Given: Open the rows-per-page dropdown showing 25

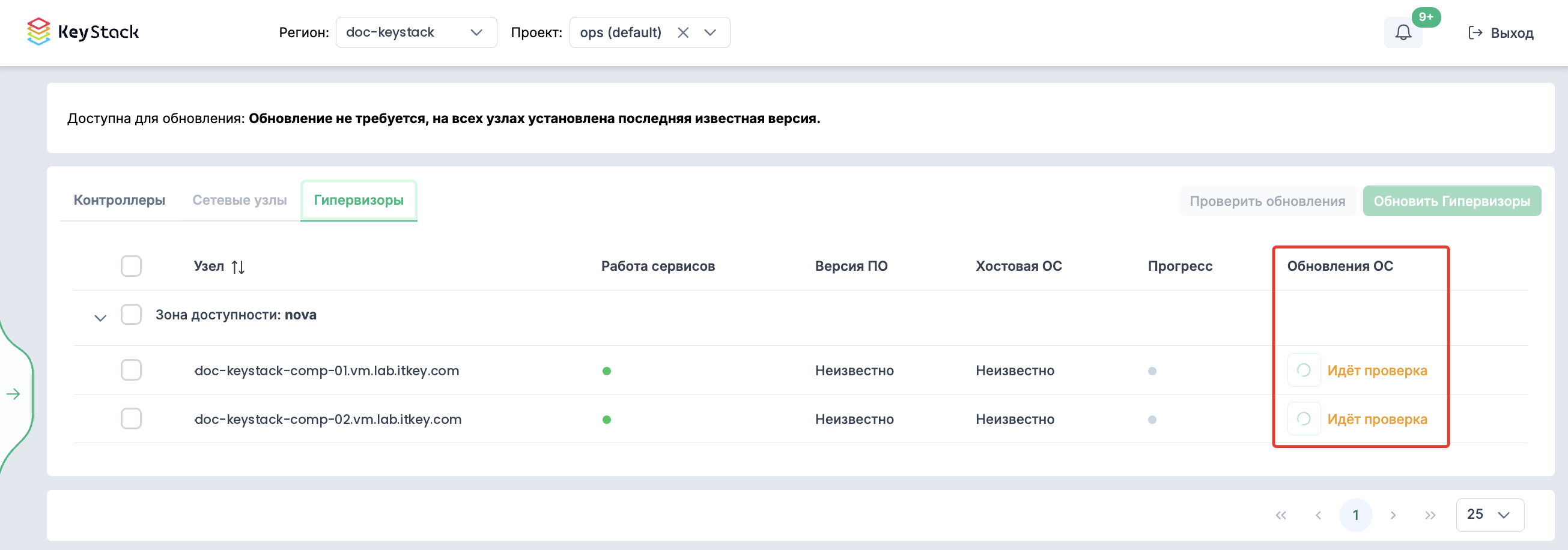Looking at the screenshot, I should (1489, 515).
